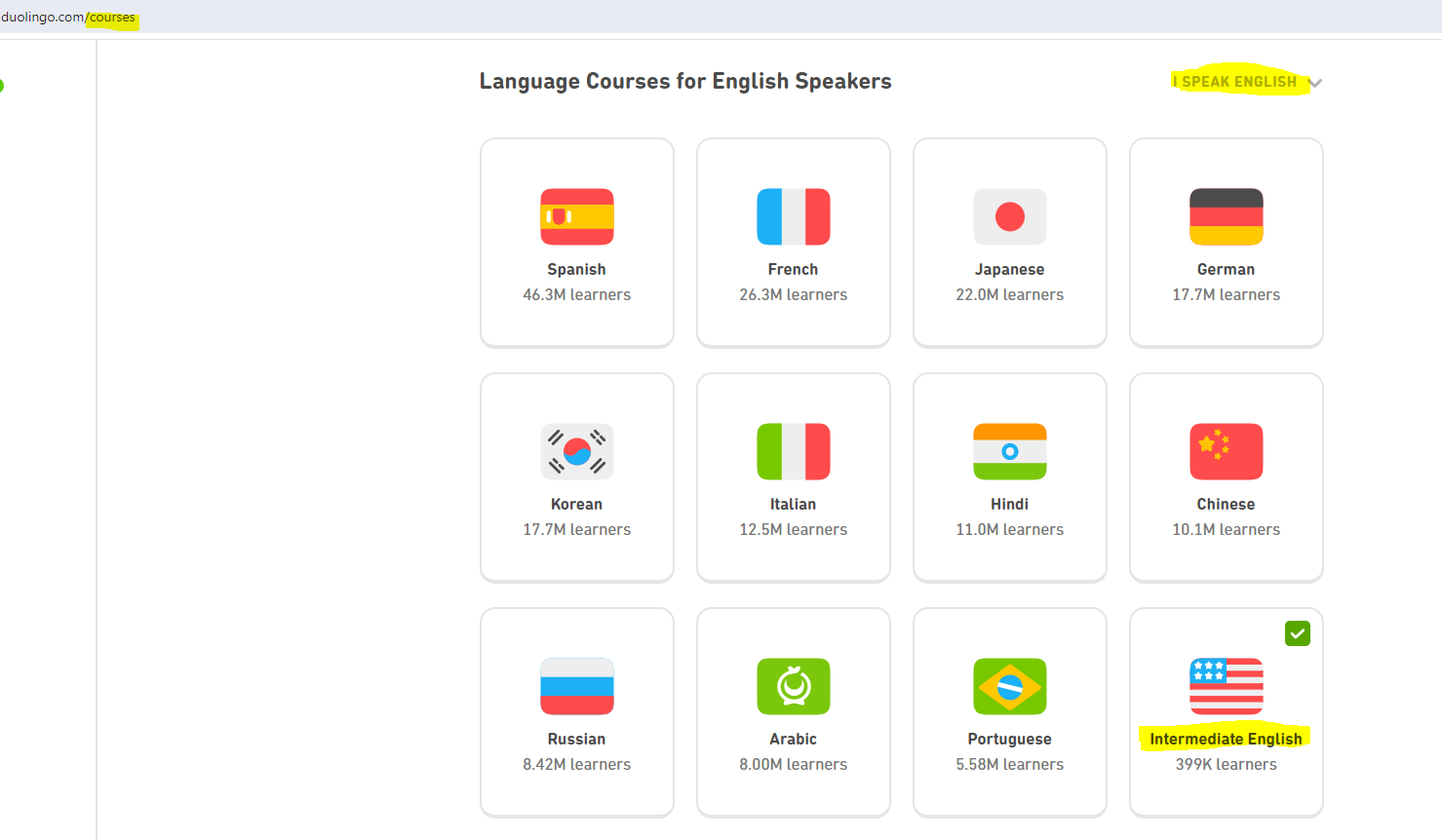Screen dimensions: 1442x840
Task: Click the 17.7M learners text under German
Action: (x=1227, y=294)
